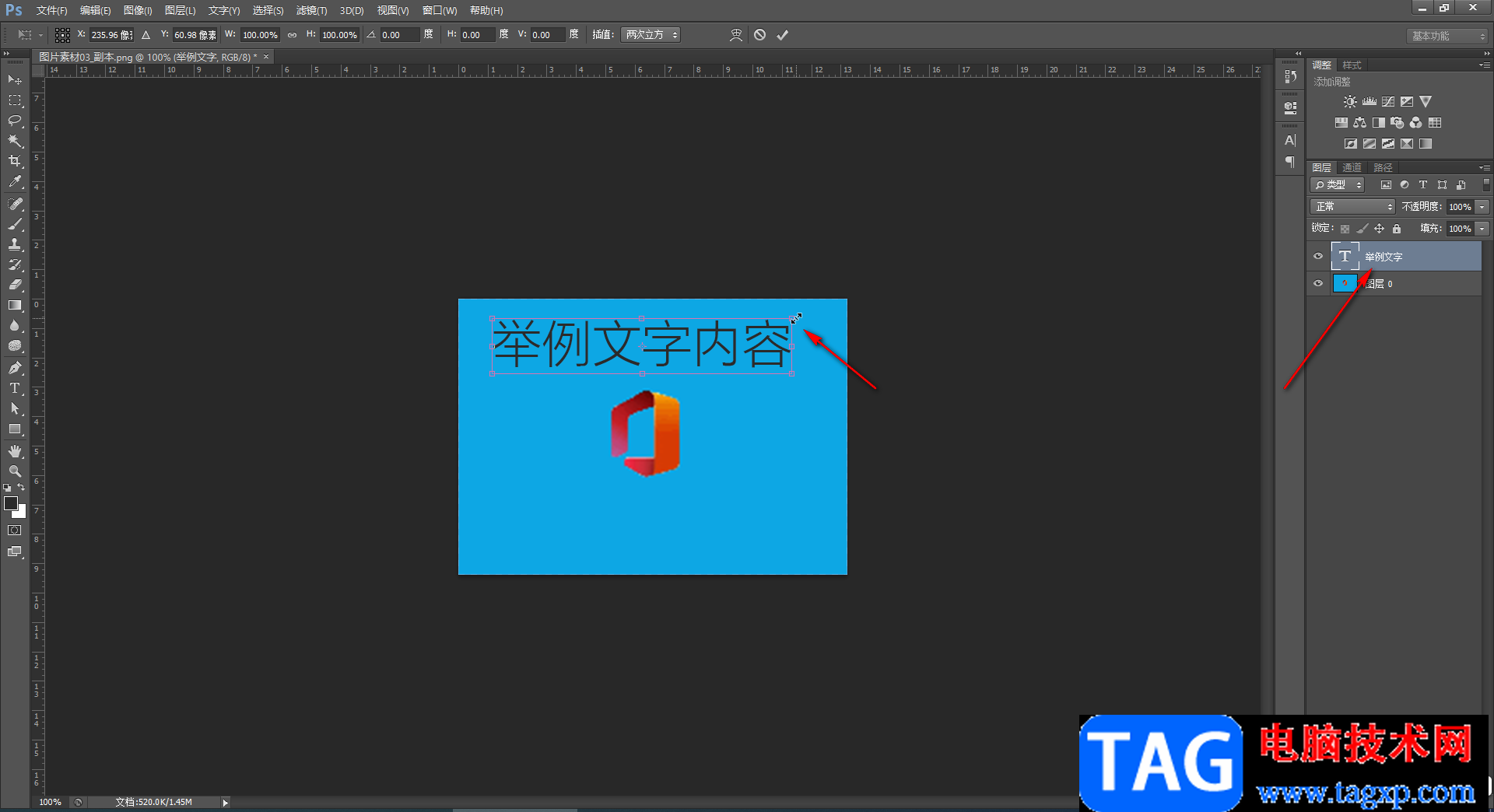The width and height of the screenshot is (1494, 812).
Task: Select the Crop tool
Action: click(15, 161)
